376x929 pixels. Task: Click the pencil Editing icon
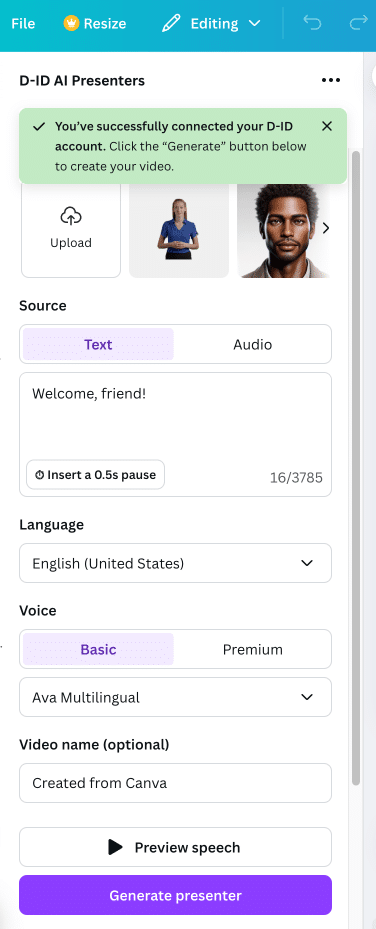(x=171, y=24)
